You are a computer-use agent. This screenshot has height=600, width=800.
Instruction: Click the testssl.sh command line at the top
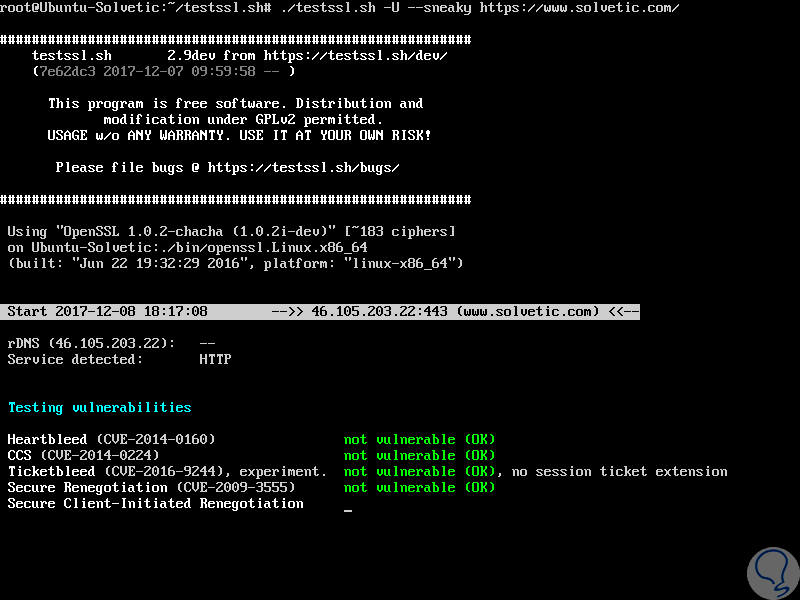pos(339,8)
